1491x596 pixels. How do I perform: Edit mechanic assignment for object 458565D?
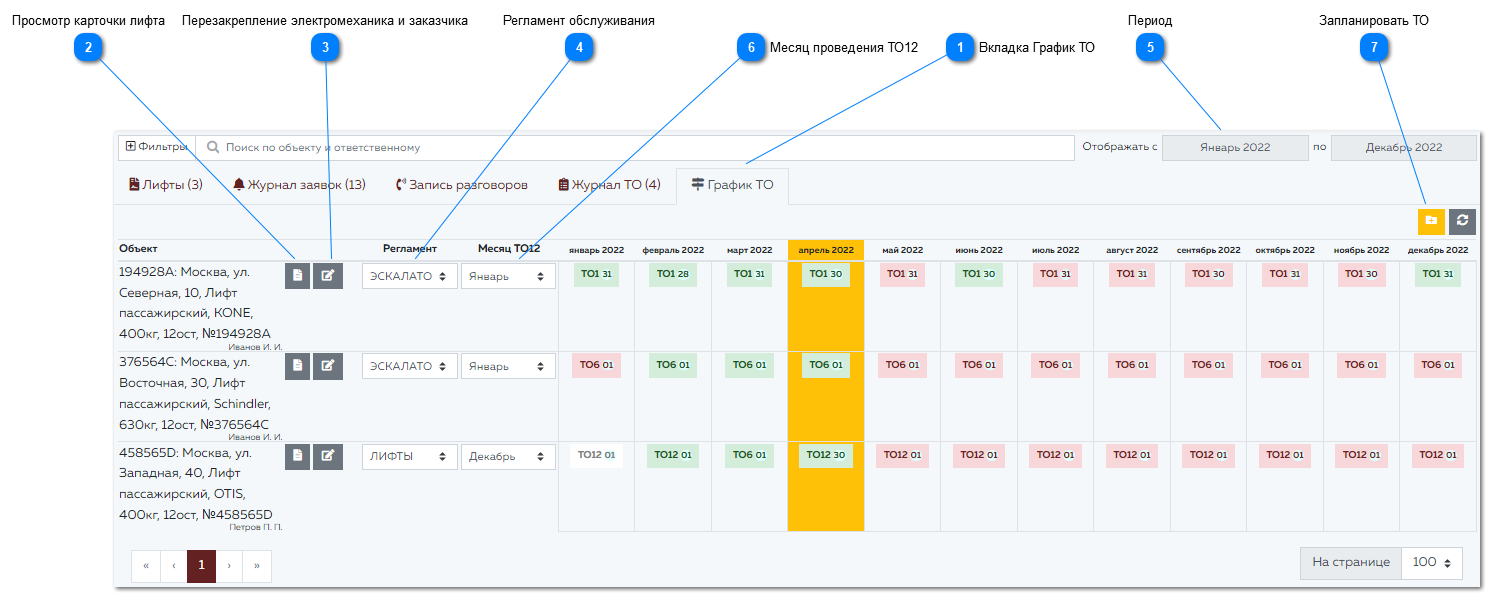click(328, 456)
